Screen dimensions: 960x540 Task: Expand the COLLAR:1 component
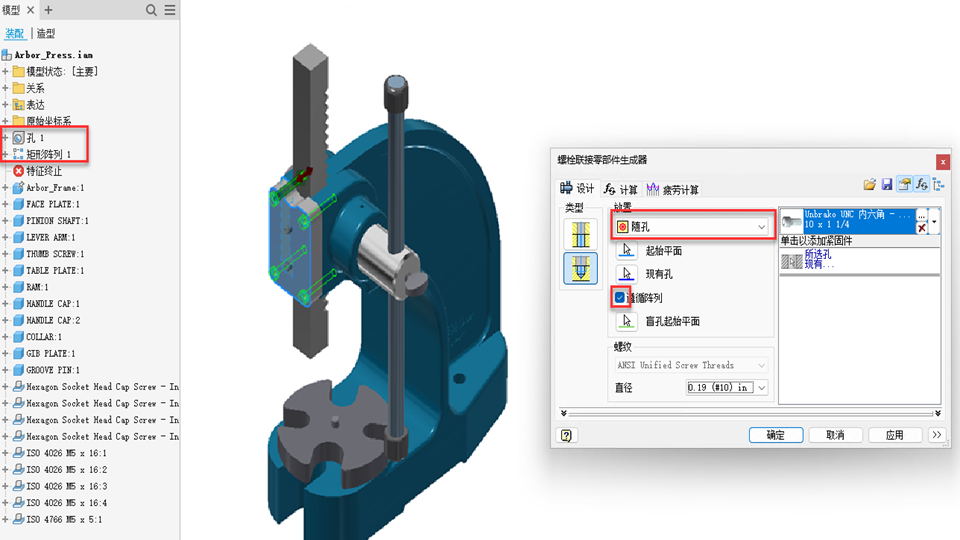coord(6,337)
